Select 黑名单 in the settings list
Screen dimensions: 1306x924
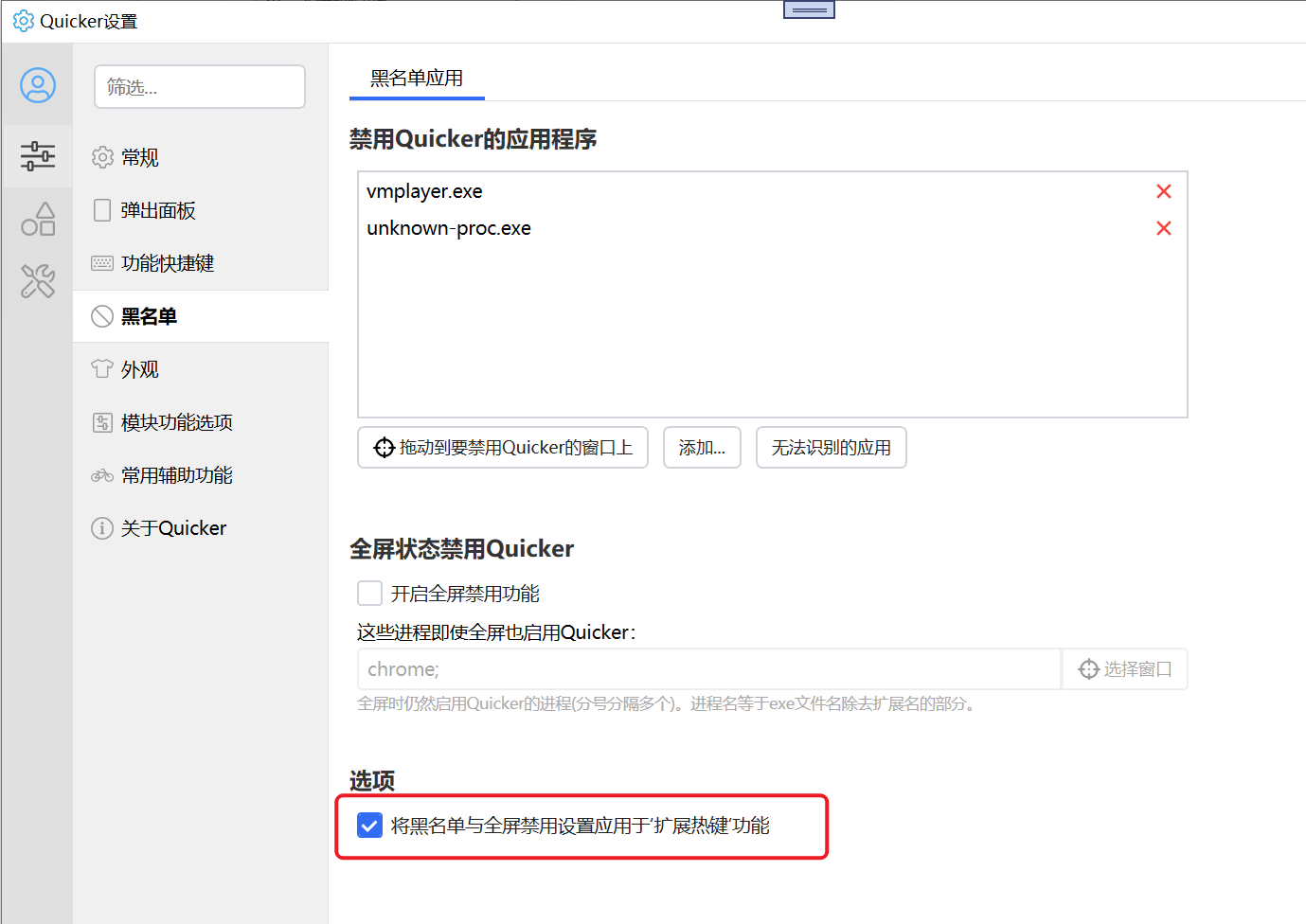(201, 316)
